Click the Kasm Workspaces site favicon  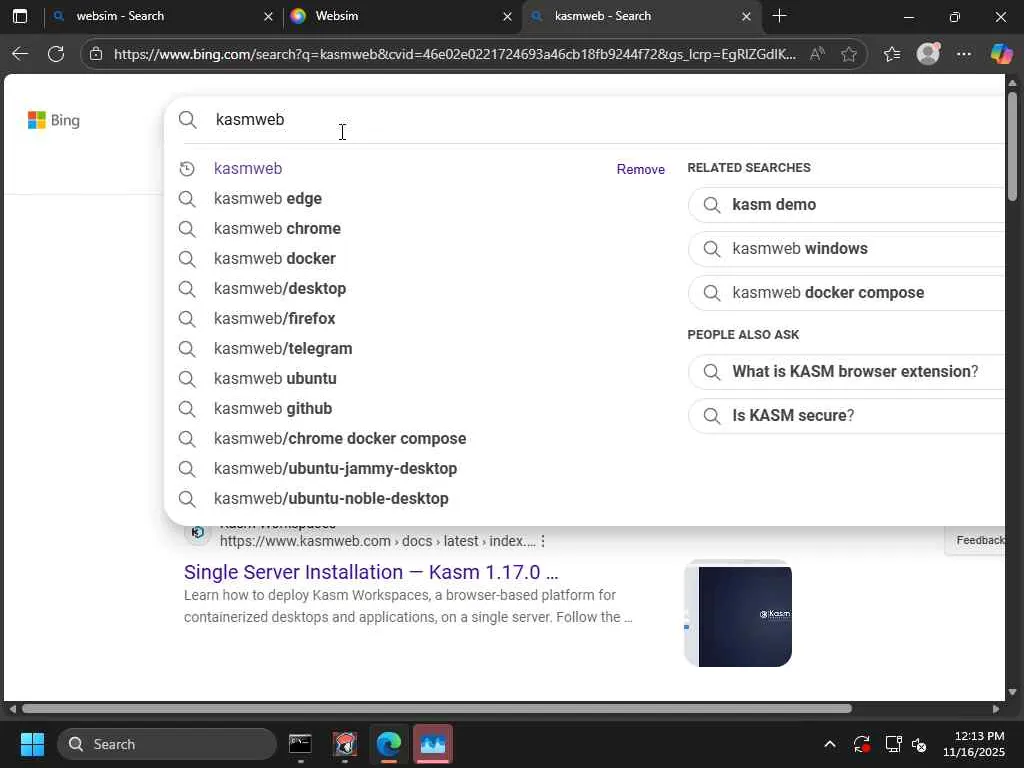[x=197, y=532]
